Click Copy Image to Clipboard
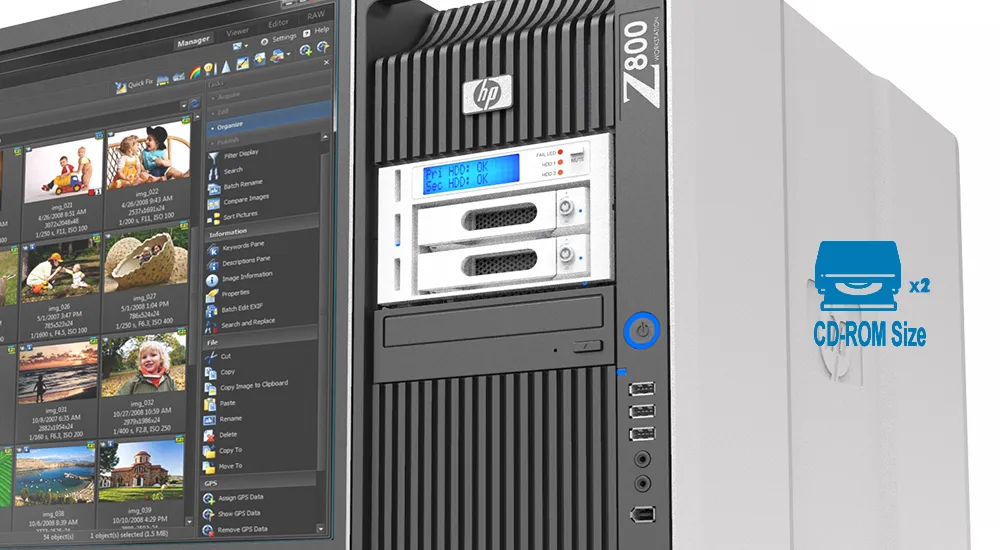The image size is (1000, 550). (x=247, y=387)
